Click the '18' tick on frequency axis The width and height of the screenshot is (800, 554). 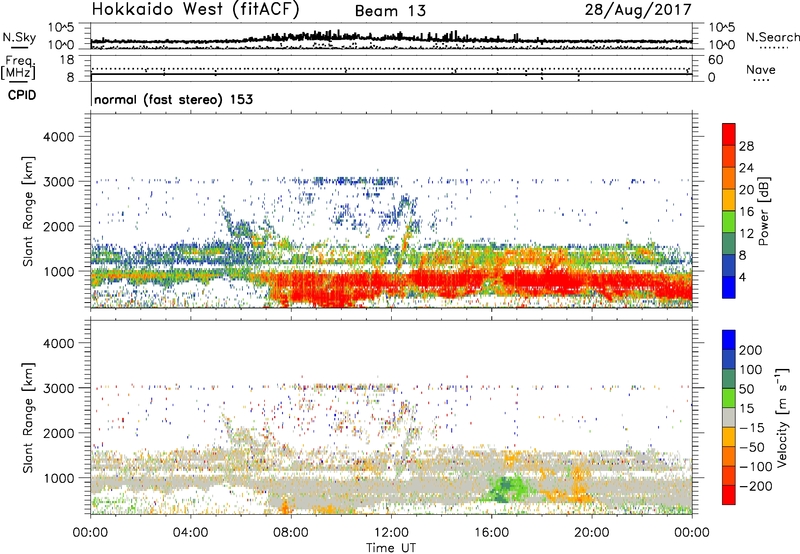coord(67,60)
